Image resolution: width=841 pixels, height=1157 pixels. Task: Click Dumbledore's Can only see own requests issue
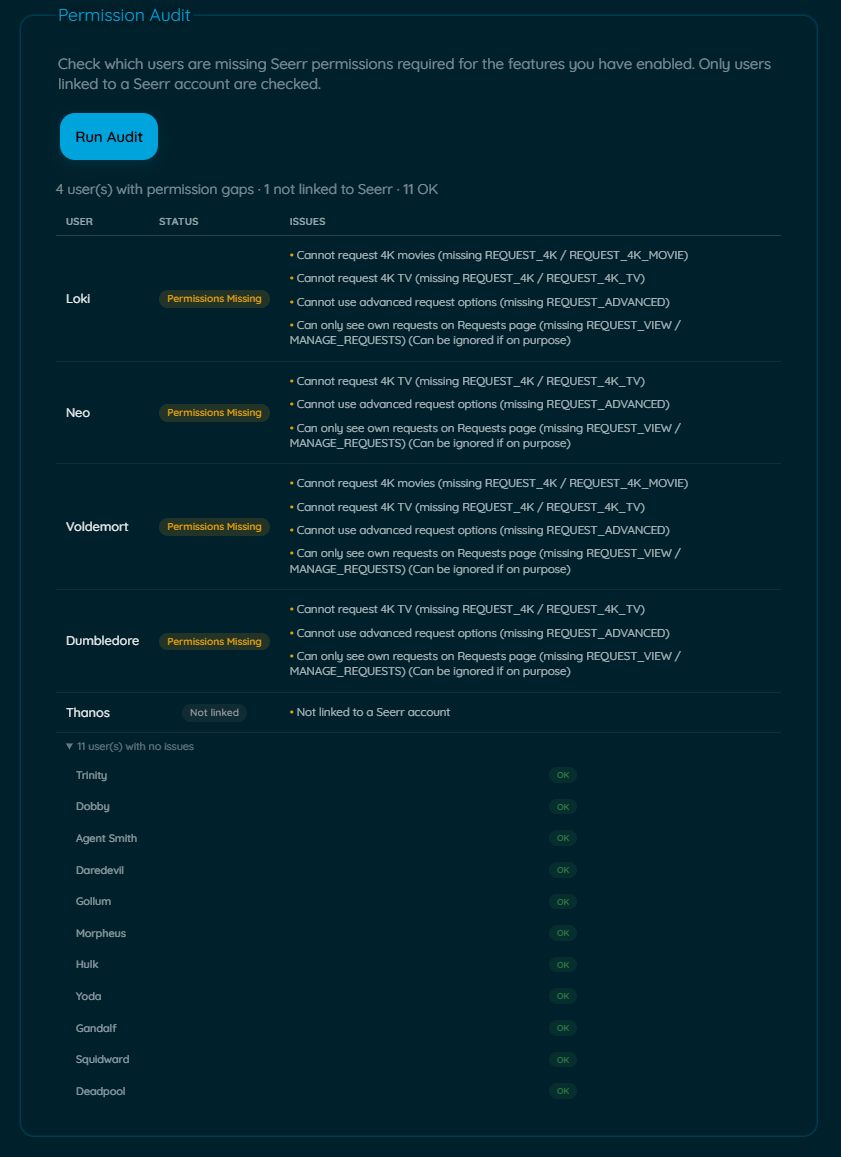coord(485,663)
